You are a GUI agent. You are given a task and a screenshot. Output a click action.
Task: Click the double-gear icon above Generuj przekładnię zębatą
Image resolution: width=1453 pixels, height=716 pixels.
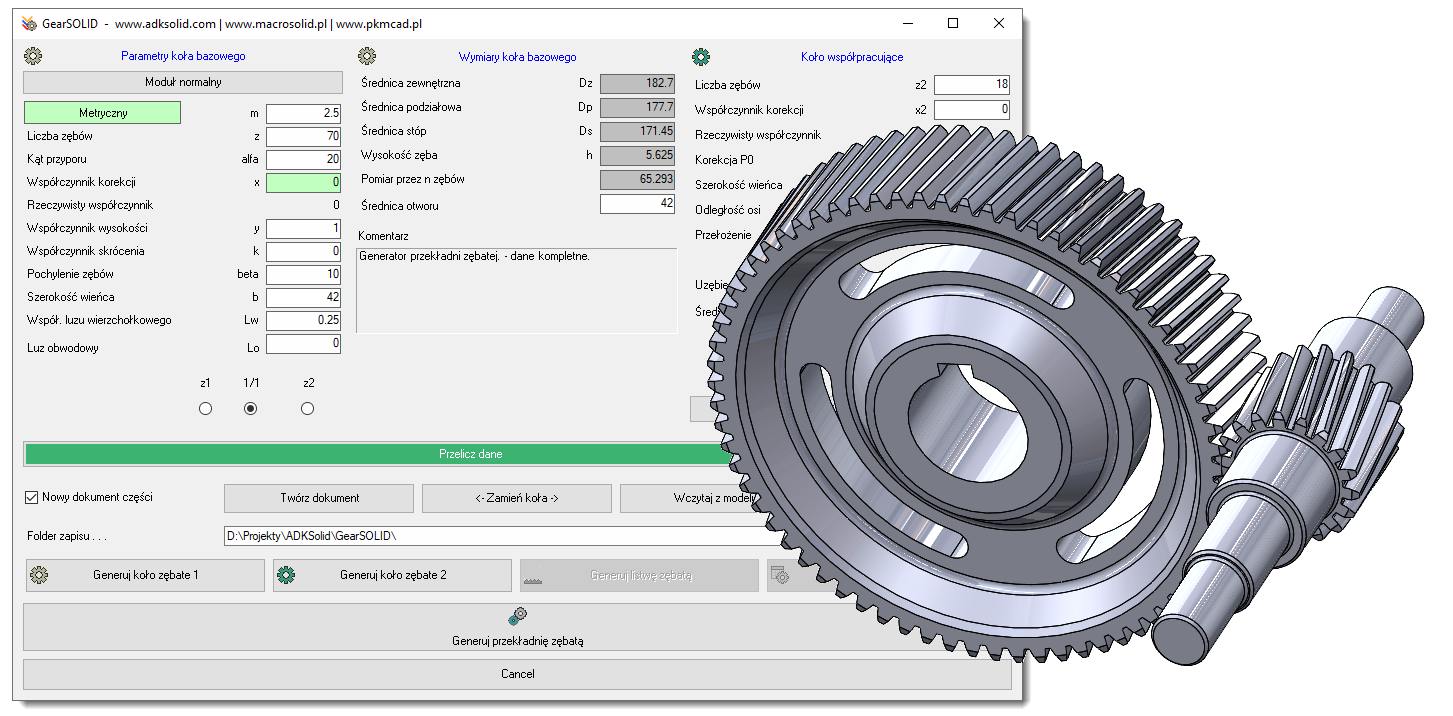[x=517, y=618]
